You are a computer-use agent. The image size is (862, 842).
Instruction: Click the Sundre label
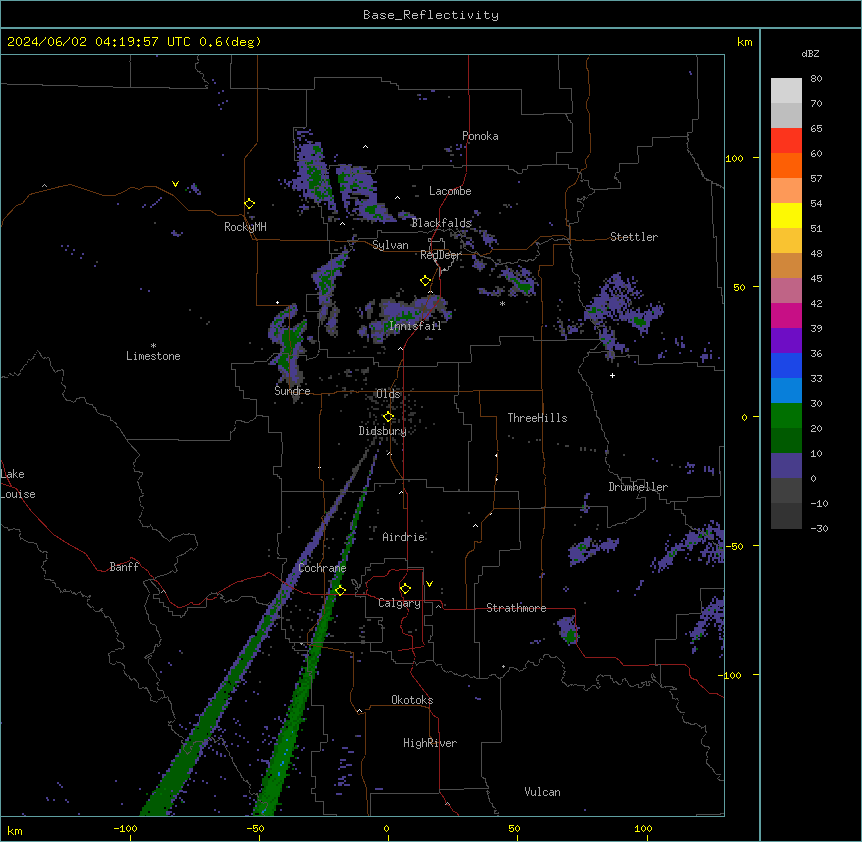(x=292, y=391)
